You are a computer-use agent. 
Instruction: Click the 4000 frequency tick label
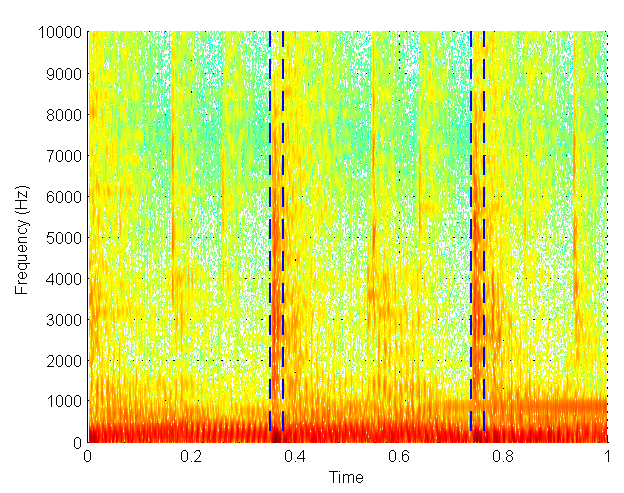[x=64, y=279]
